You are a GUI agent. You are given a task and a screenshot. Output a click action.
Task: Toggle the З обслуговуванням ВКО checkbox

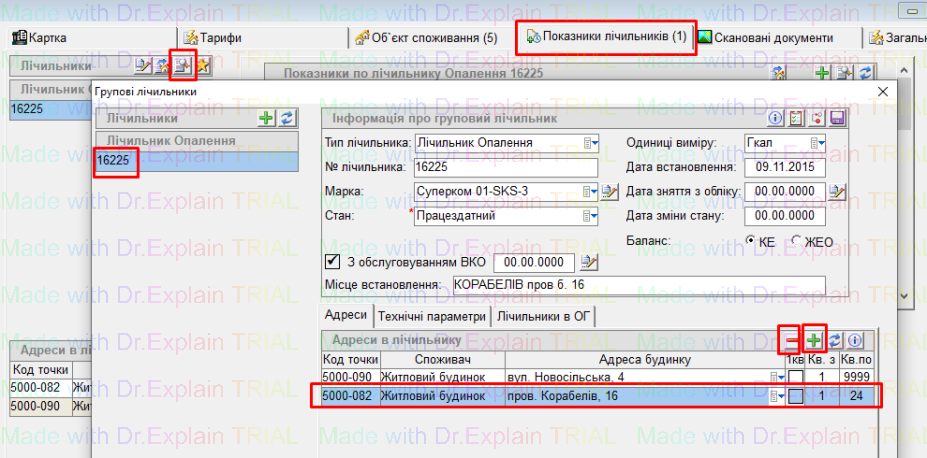click(x=335, y=263)
